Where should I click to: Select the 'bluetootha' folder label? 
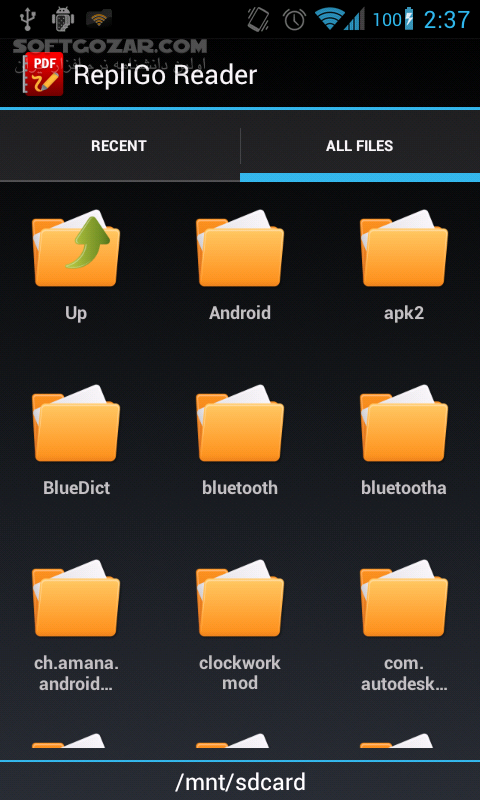(x=404, y=488)
